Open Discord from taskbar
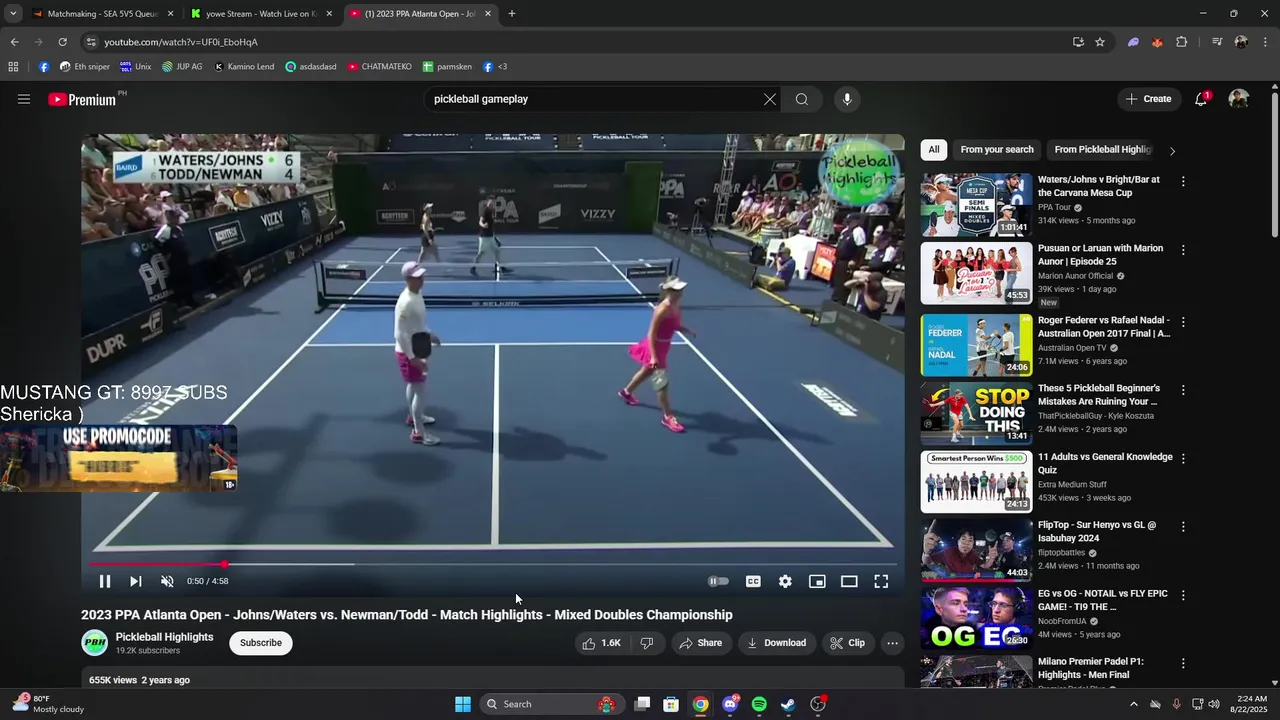This screenshot has width=1280, height=720. pyautogui.click(x=730, y=704)
